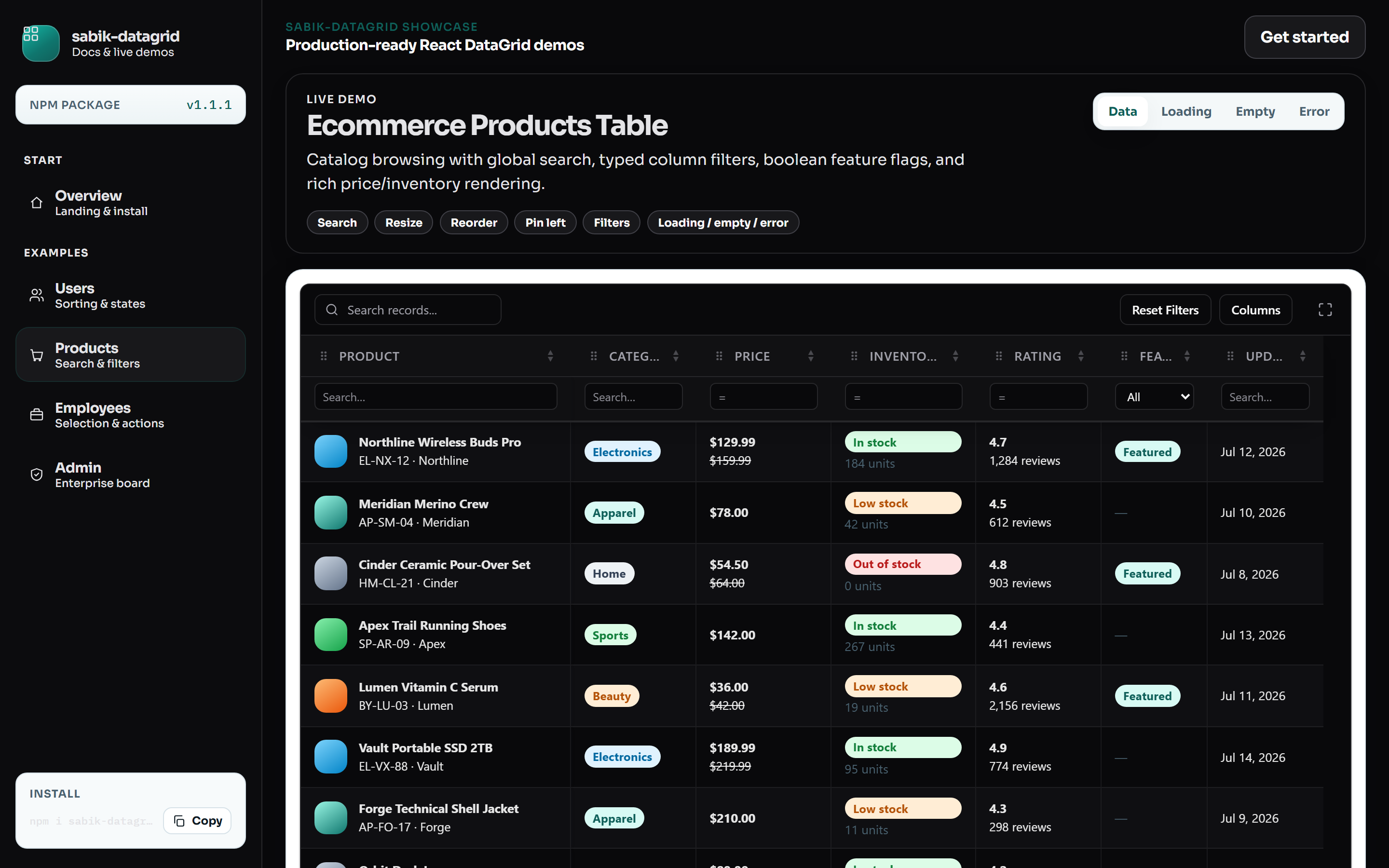Focus the Price equals filter field
Viewport: 1389px width, 868px height.
pos(763,397)
